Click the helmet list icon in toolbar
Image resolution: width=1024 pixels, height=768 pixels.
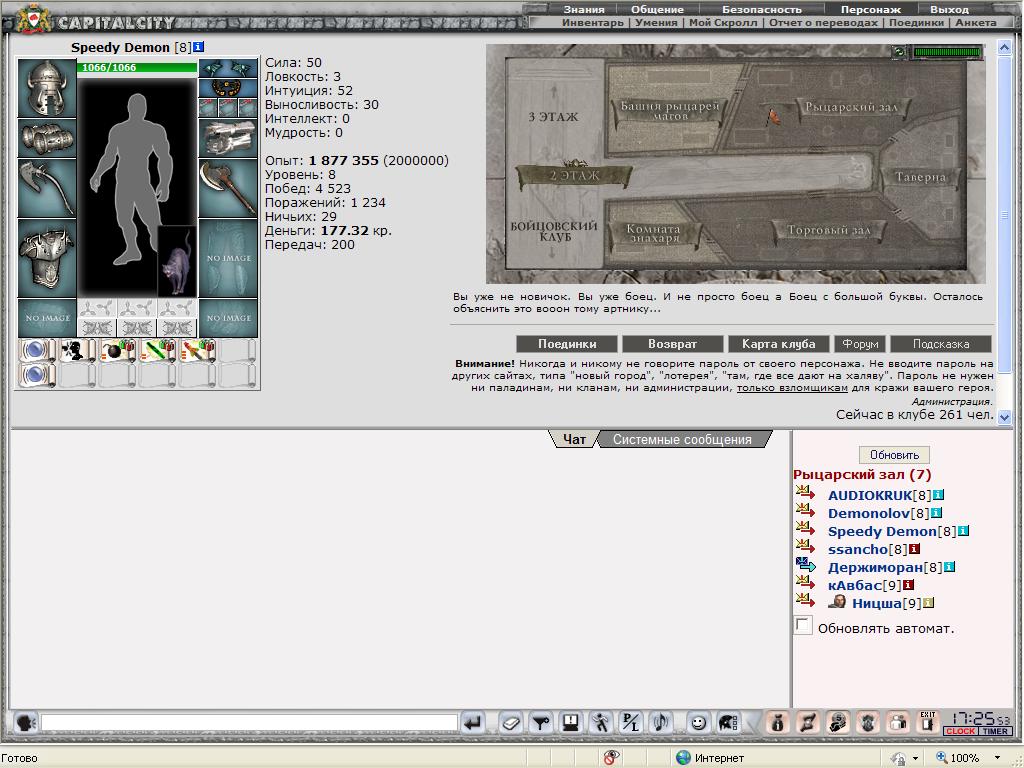pos(728,722)
